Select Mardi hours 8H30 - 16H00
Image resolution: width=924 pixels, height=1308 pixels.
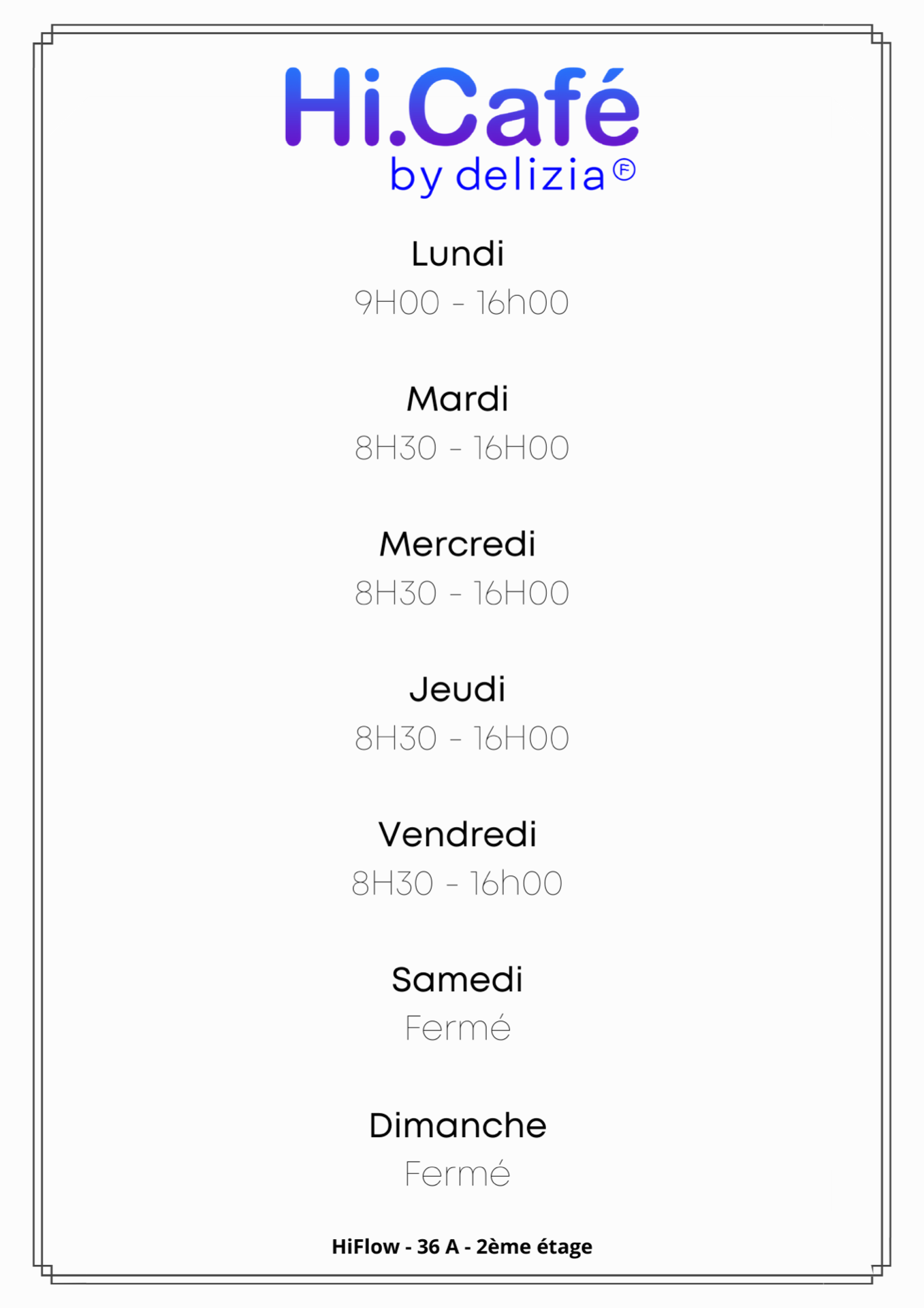(x=462, y=448)
